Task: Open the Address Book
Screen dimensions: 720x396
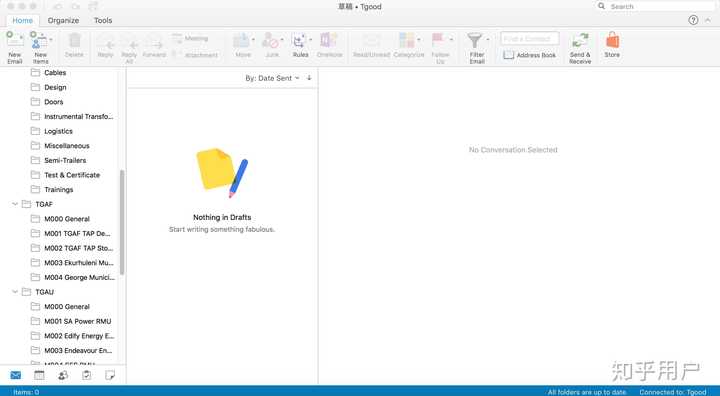Action: 529,55
